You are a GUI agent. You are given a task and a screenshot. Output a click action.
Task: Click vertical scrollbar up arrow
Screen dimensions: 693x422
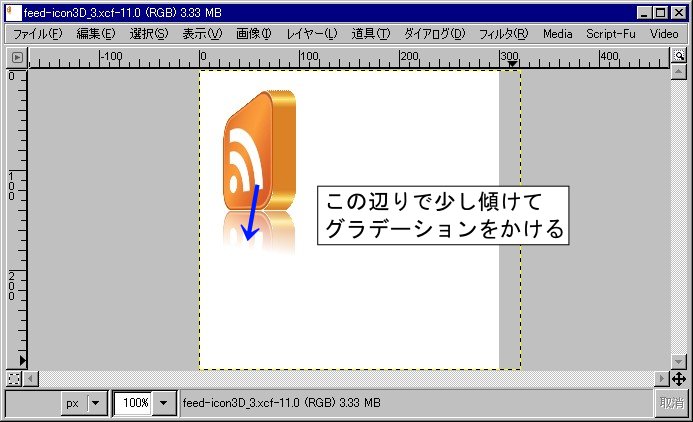[x=678, y=72]
